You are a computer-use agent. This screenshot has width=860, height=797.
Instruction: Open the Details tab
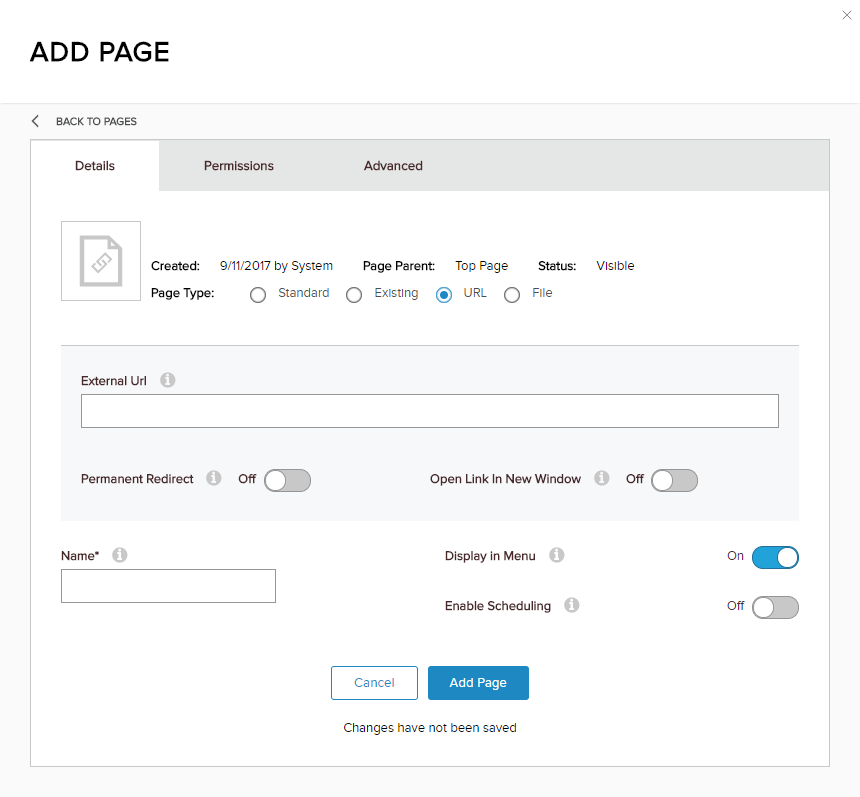(95, 166)
